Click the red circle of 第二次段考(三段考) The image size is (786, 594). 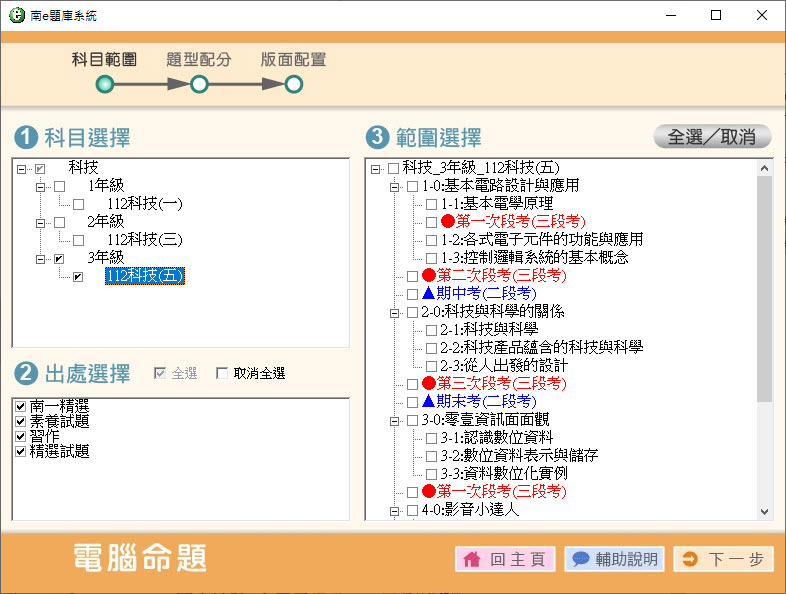(x=428, y=275)
